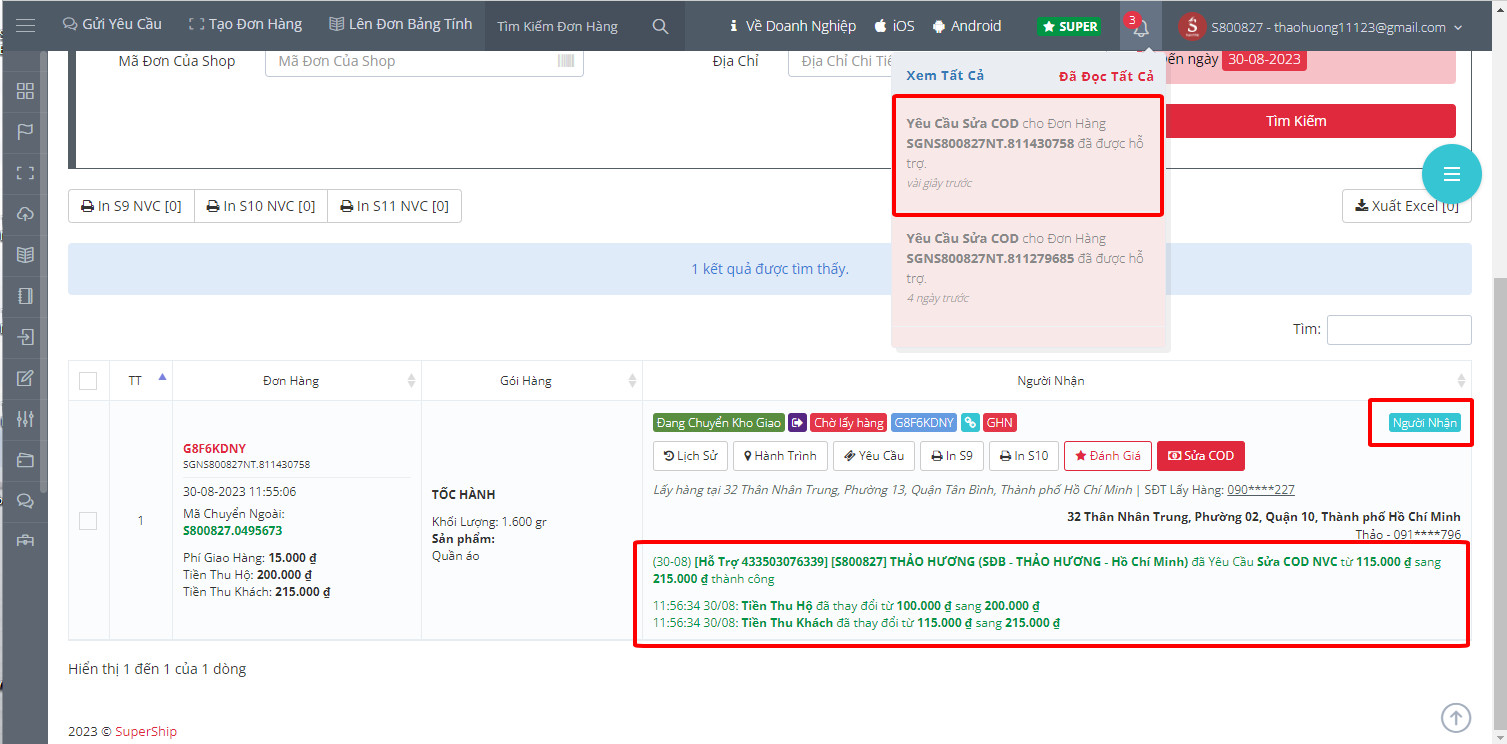Click the scroll-to-top arrow circle

pyautogui.click(x=1456, y=717)
